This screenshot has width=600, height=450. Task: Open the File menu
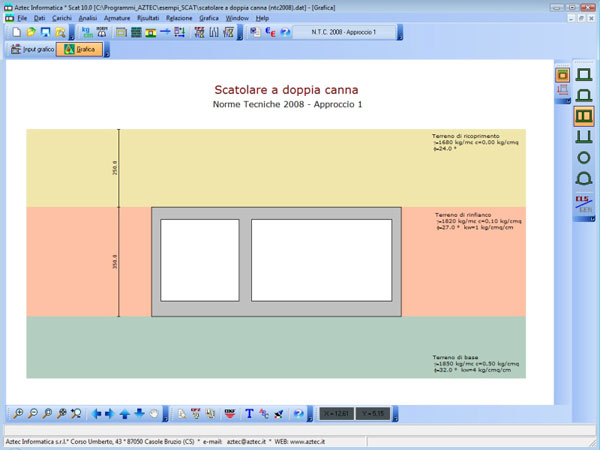tap(22, 18)
